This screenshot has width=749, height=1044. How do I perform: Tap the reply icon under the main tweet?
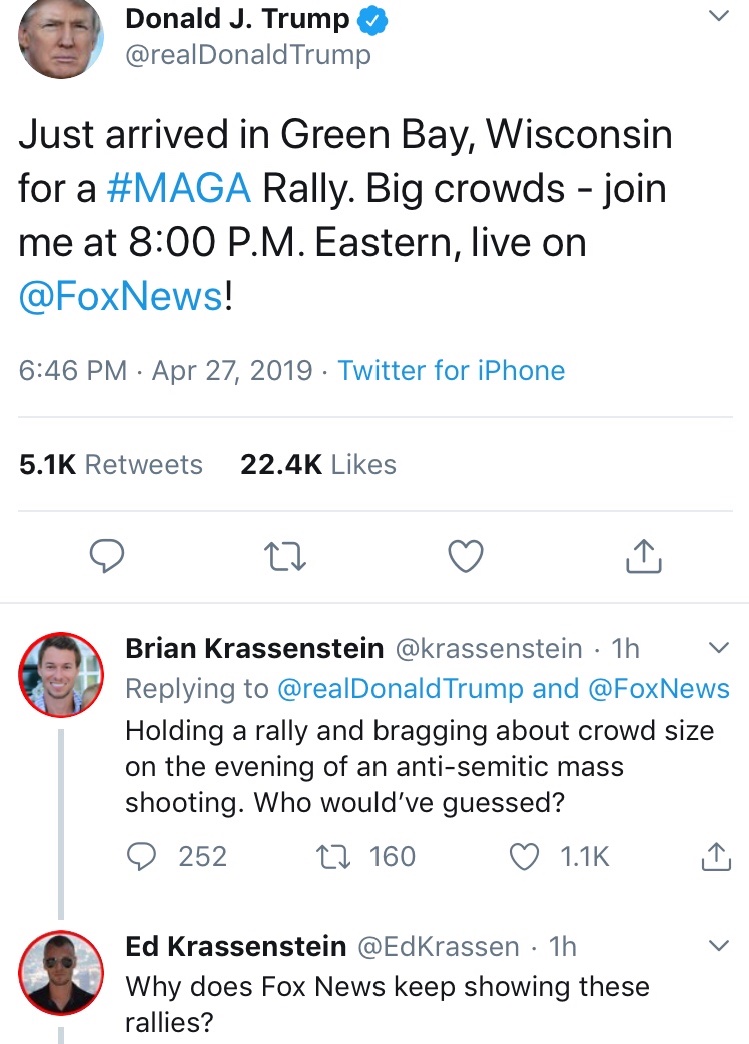click(x=106, y=556)
